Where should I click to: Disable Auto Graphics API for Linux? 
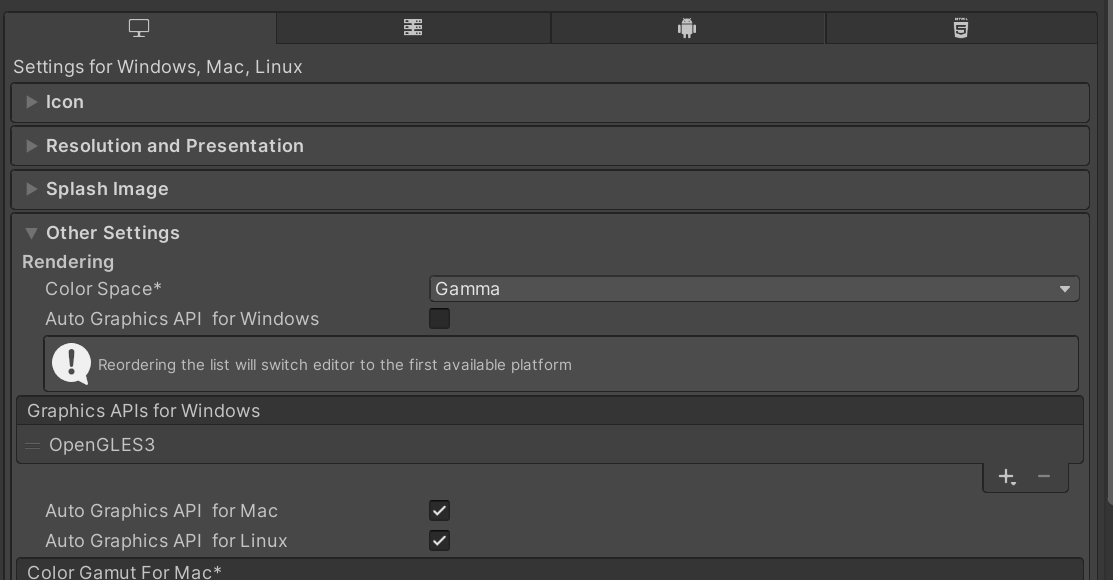(x=439, y=540)
